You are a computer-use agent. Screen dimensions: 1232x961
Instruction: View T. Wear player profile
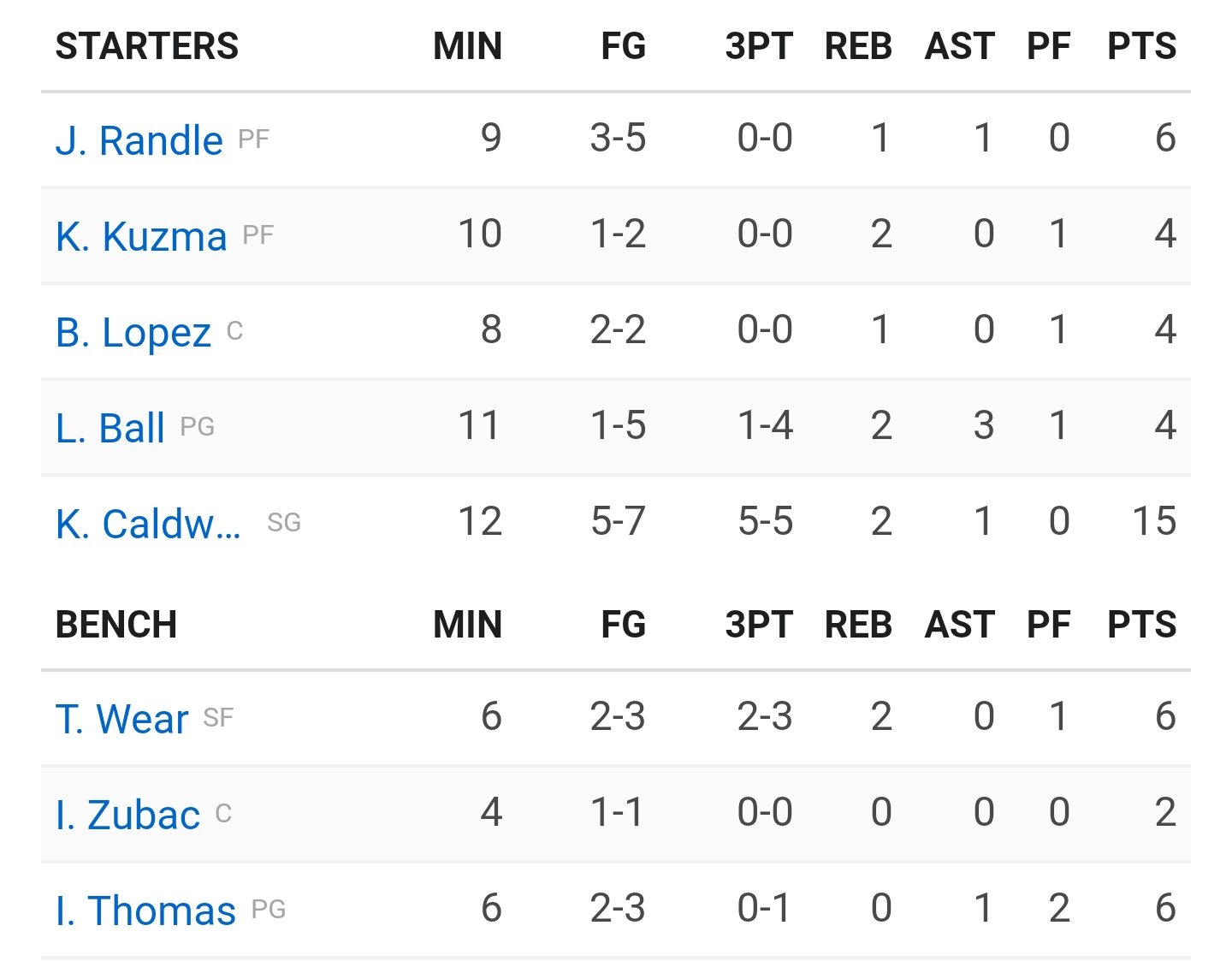[x=121, y=719]
